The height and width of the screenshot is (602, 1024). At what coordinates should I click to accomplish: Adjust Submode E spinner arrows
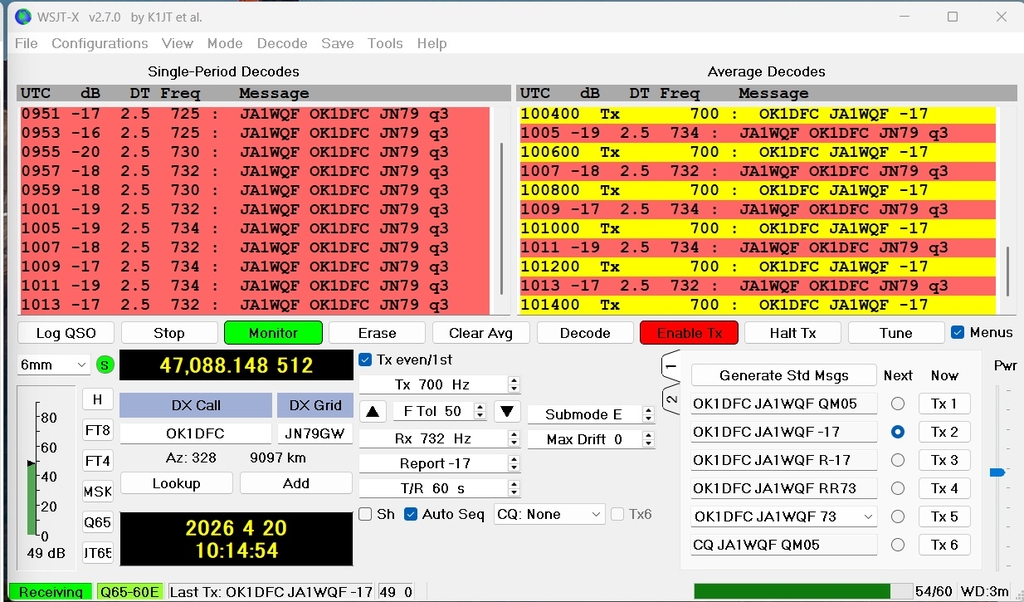648,414
